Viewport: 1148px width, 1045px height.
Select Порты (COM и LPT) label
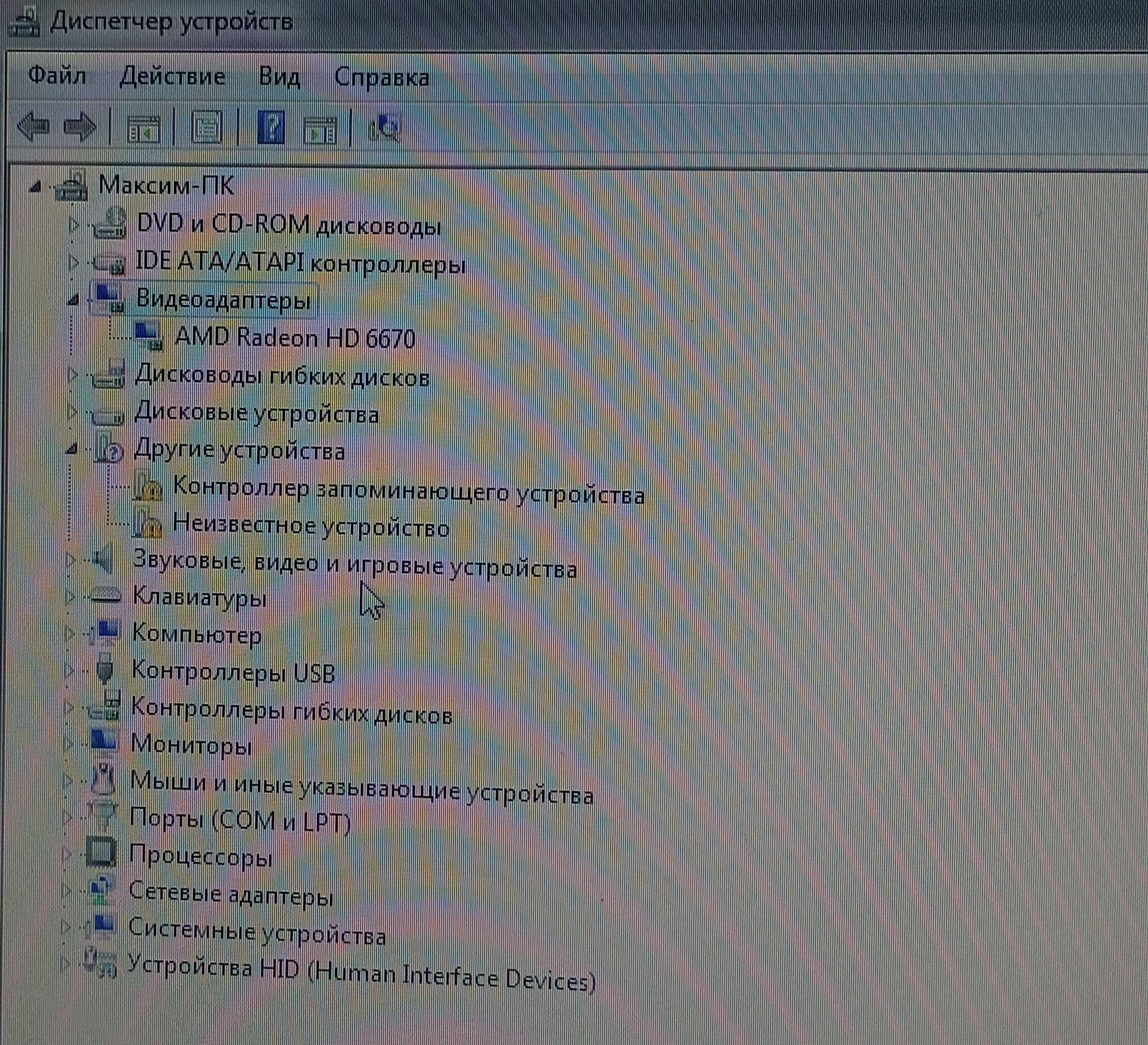(x=240, y=821)
